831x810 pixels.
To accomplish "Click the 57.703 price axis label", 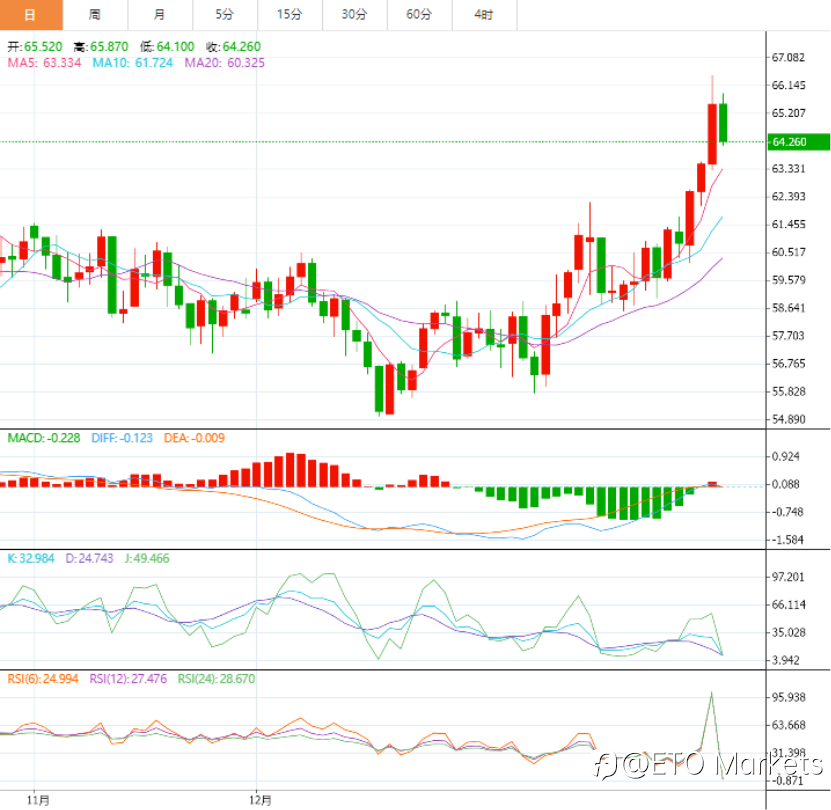I will pos(789,336).
